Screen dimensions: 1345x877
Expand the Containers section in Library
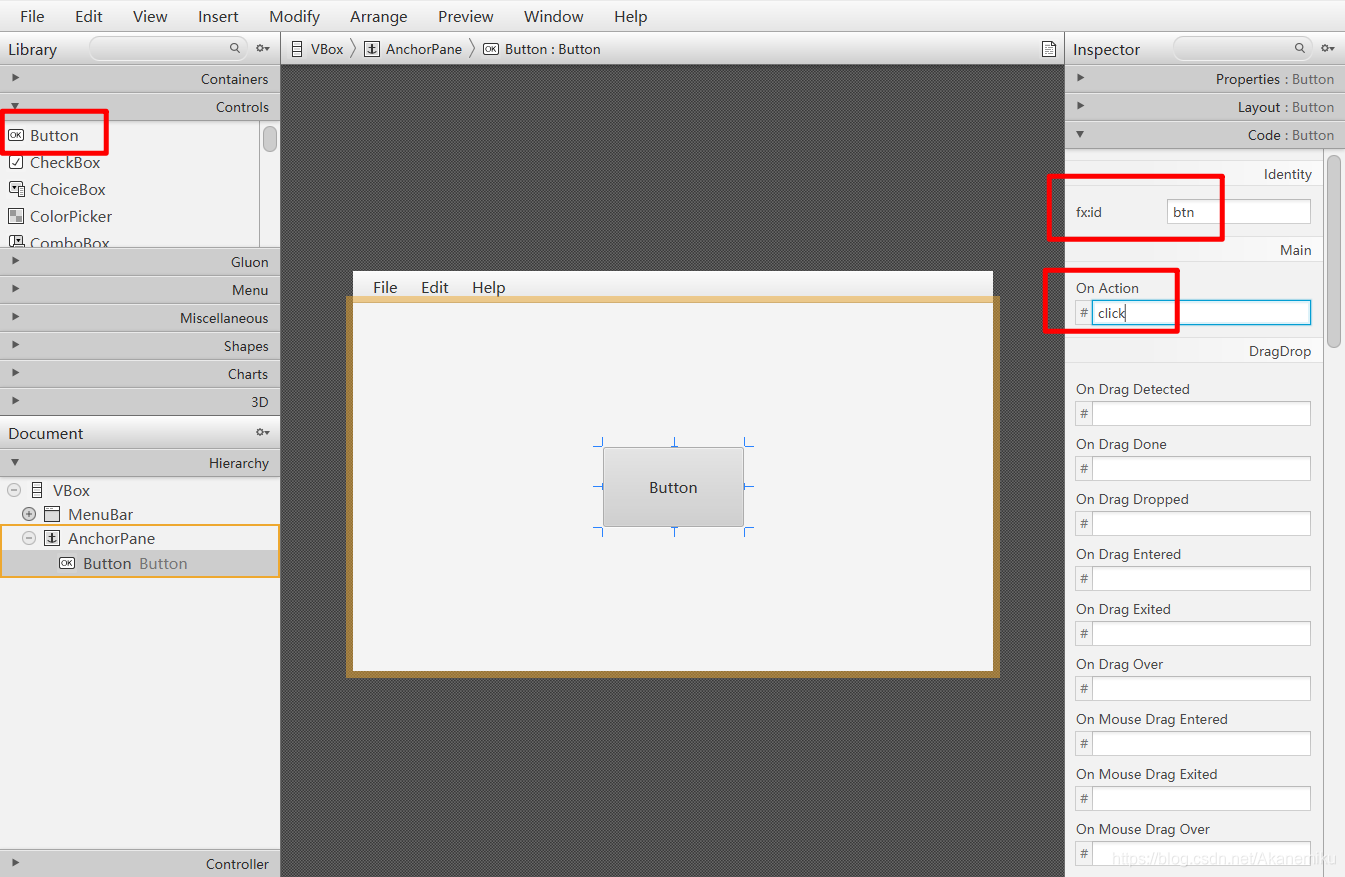(15, 78)
